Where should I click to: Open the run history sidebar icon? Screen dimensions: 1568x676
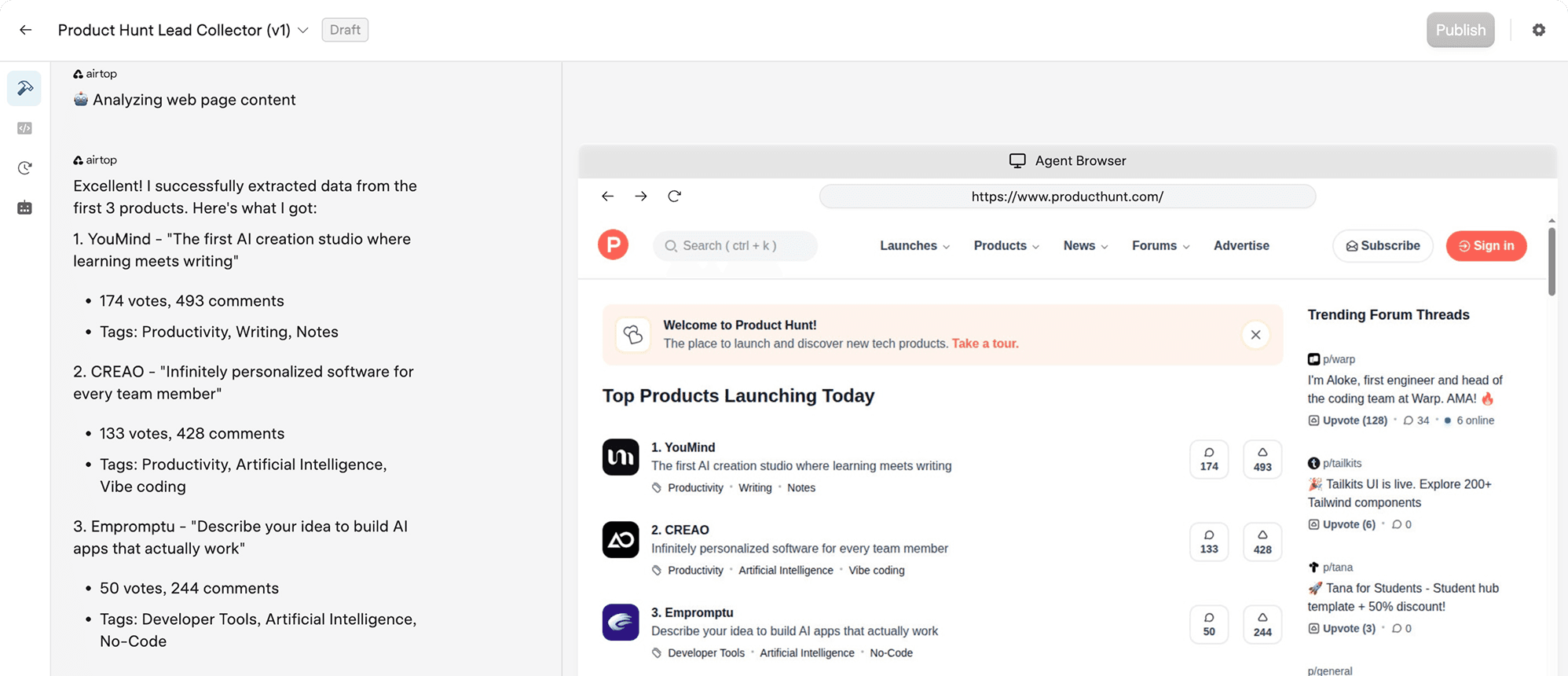pyautogui.click(x=24, y=167)
